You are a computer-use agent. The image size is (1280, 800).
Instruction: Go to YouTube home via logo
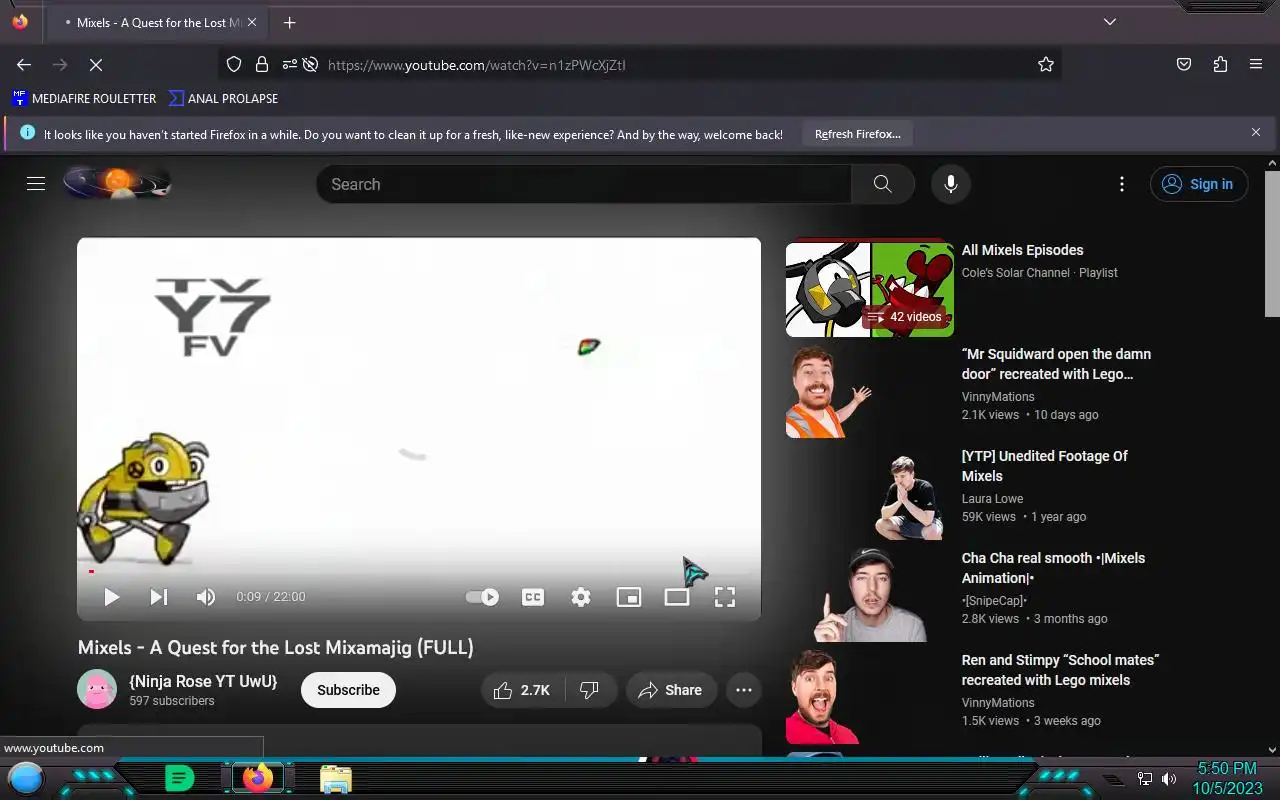pos(117,183)
